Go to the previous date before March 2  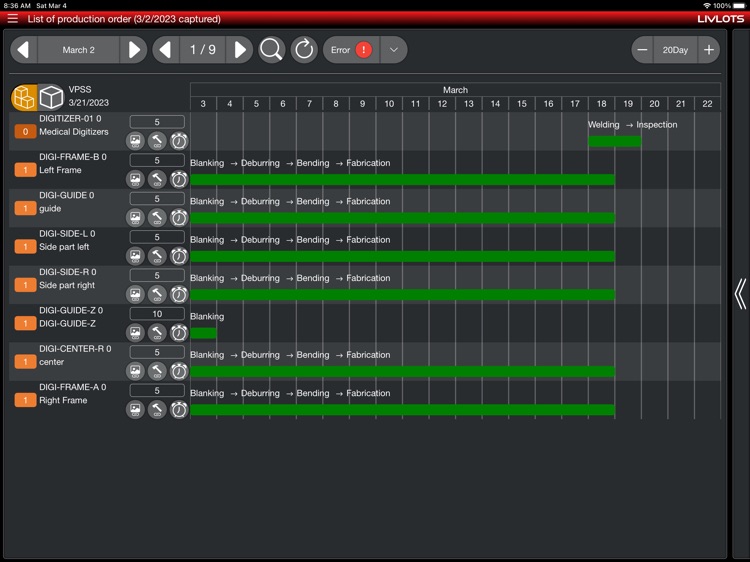(x=23, y=50)
